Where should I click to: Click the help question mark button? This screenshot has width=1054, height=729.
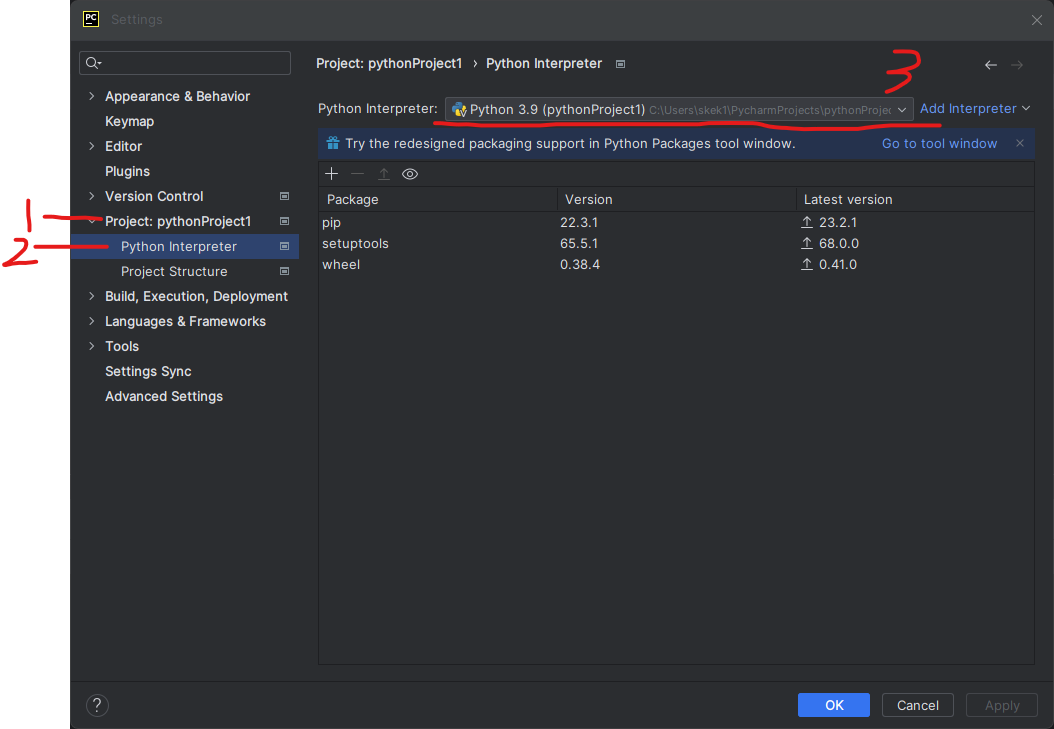[x=97, y=705]
